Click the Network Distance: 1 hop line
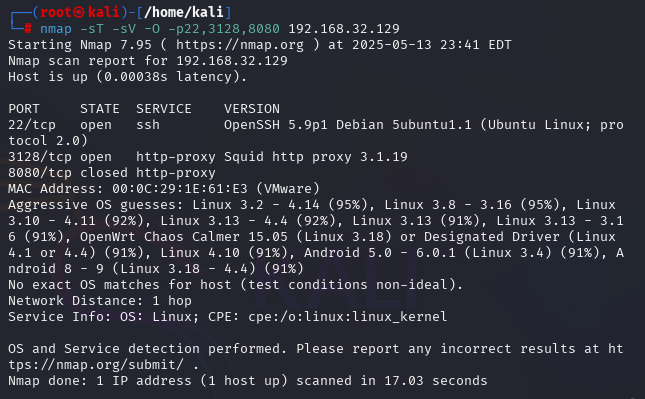 (x=100, y=301)
